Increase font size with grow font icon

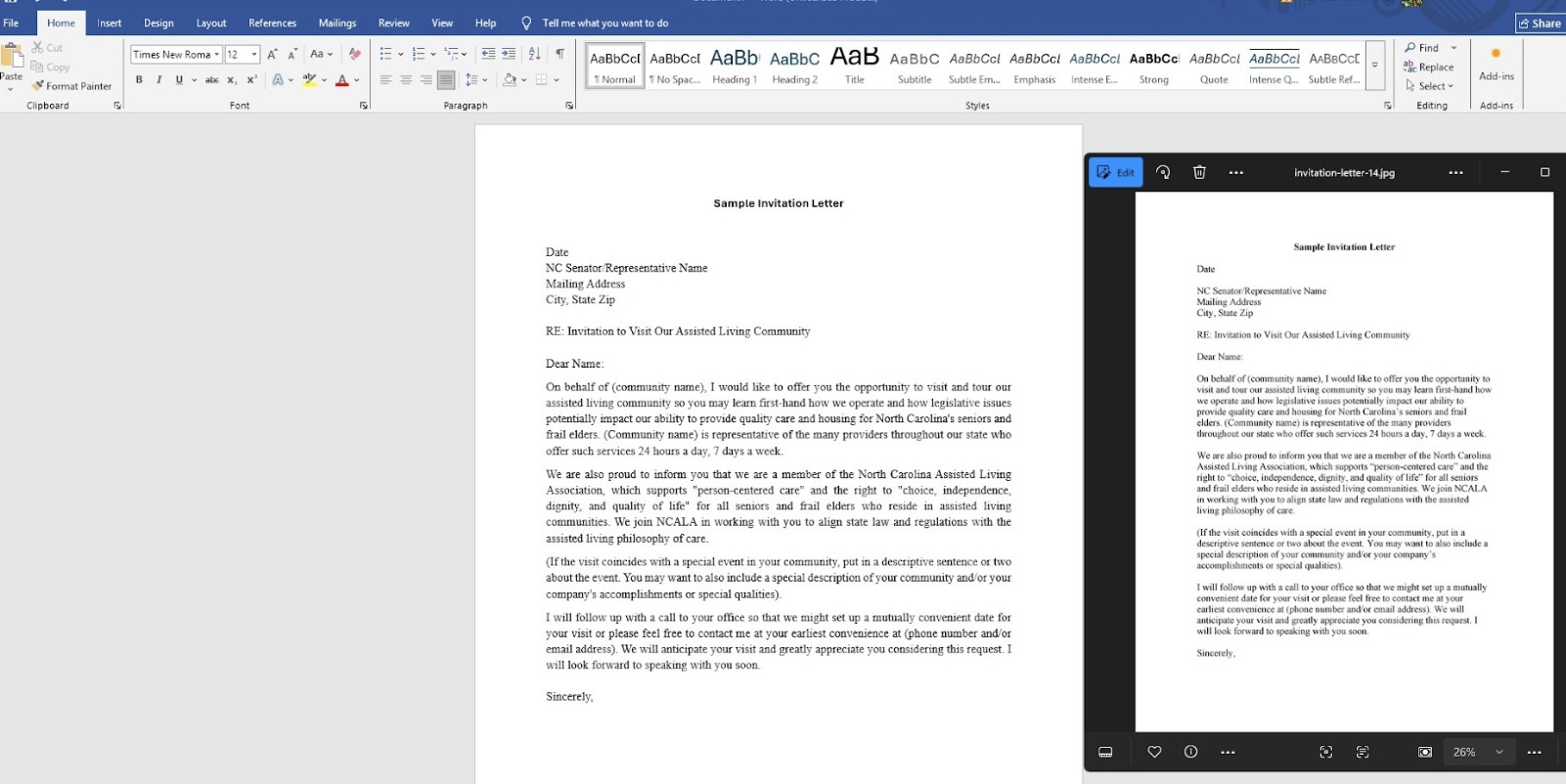point(272,54)
